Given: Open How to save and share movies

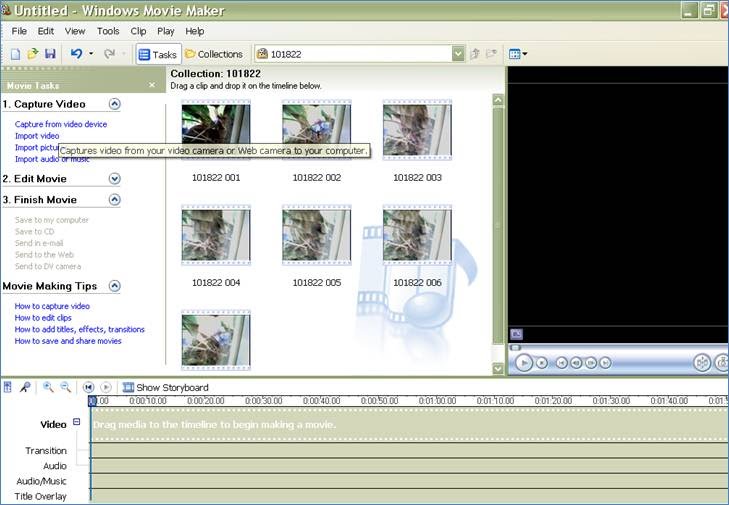Looking at the screenshot, I should coord(68,341).
